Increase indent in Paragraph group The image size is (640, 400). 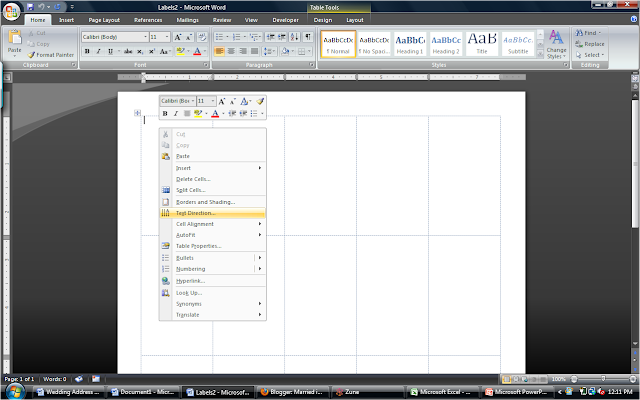click(282, 37)
